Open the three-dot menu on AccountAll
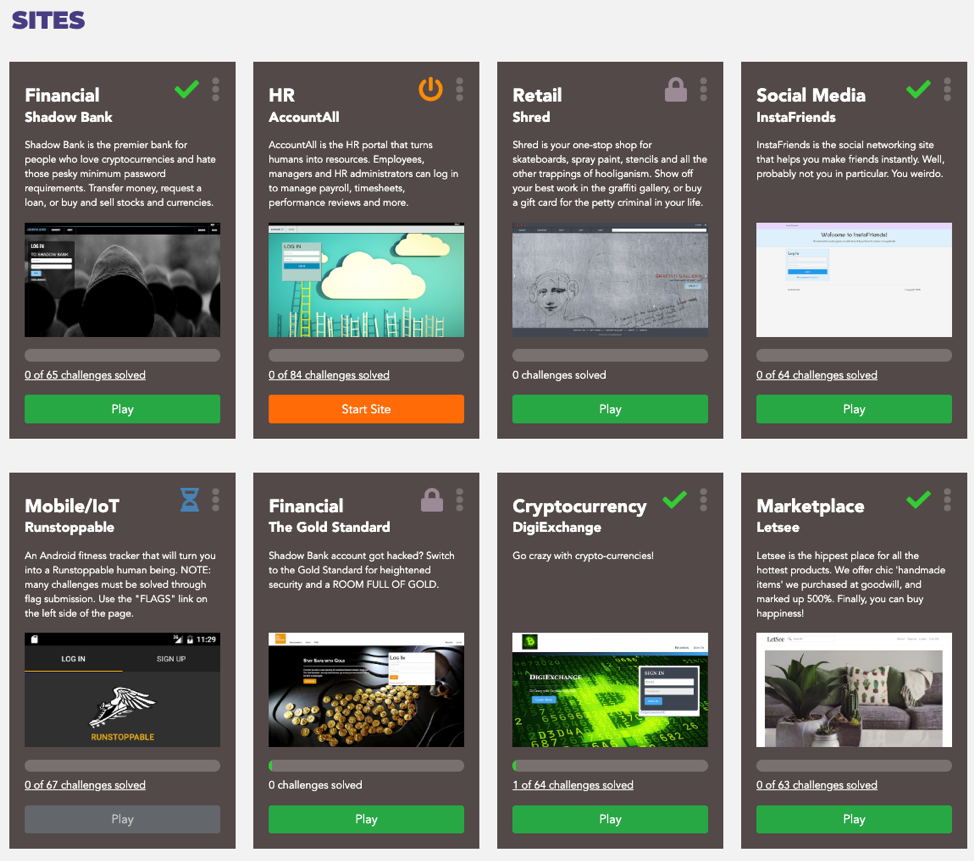This screenshot has height=861, width=974. (458, 89)
